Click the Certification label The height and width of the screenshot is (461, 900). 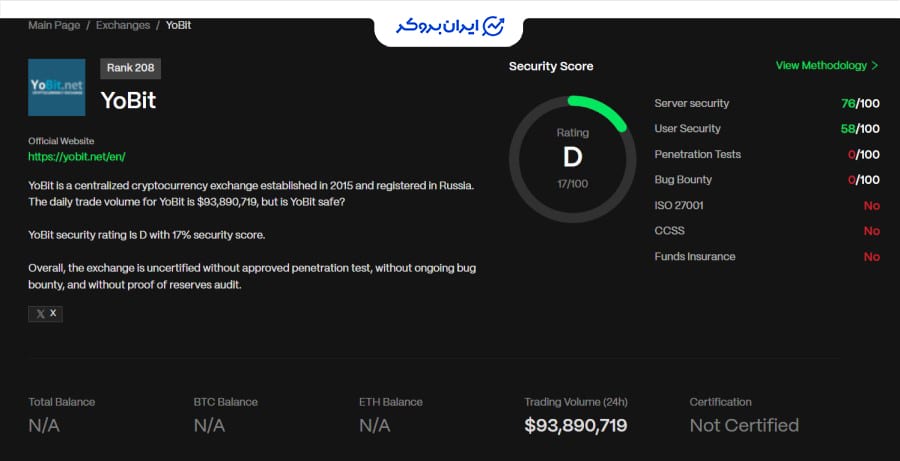pyautogui.click(x=720, y=402)
